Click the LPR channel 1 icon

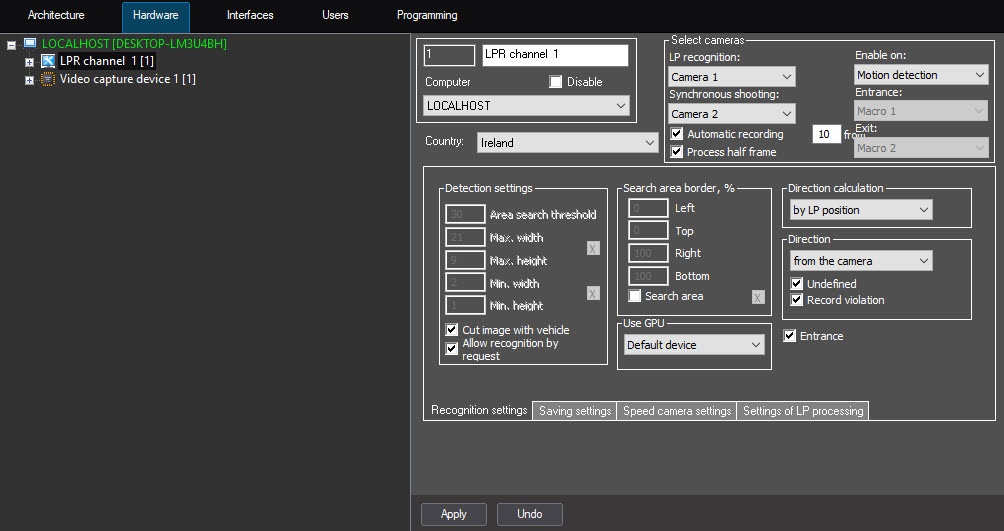coord(48,62)
